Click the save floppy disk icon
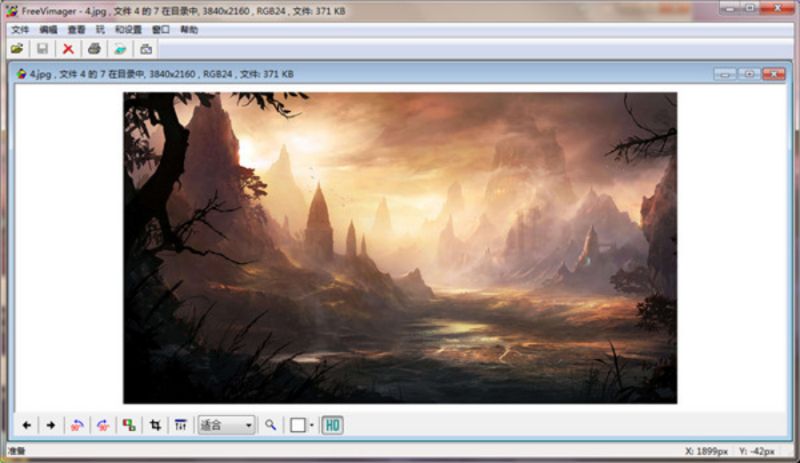The height and width of the screenshot is (463, 800). click(x=42, y=49)
